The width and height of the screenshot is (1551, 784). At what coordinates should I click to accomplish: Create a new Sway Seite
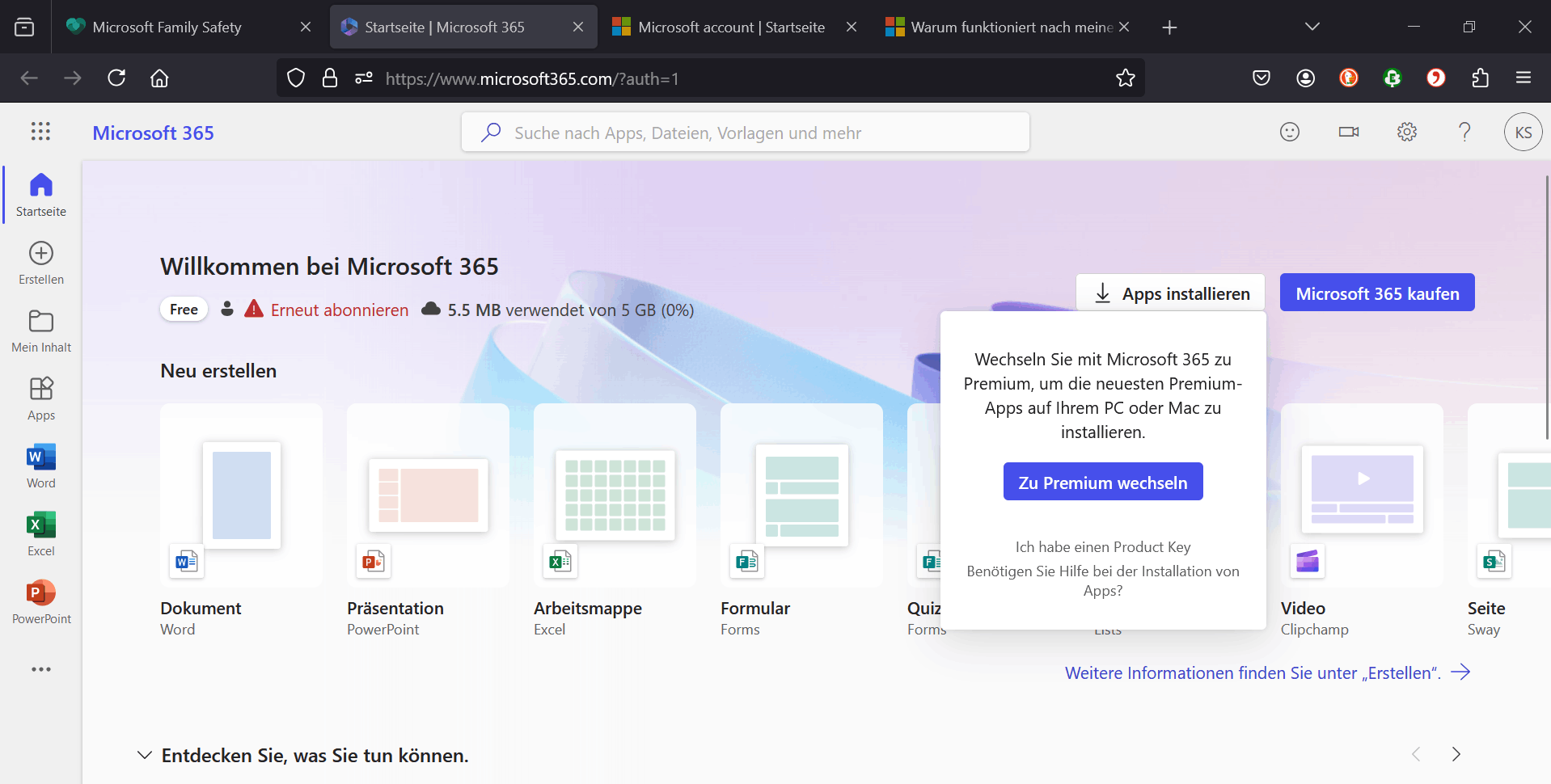coord(1508,521)
